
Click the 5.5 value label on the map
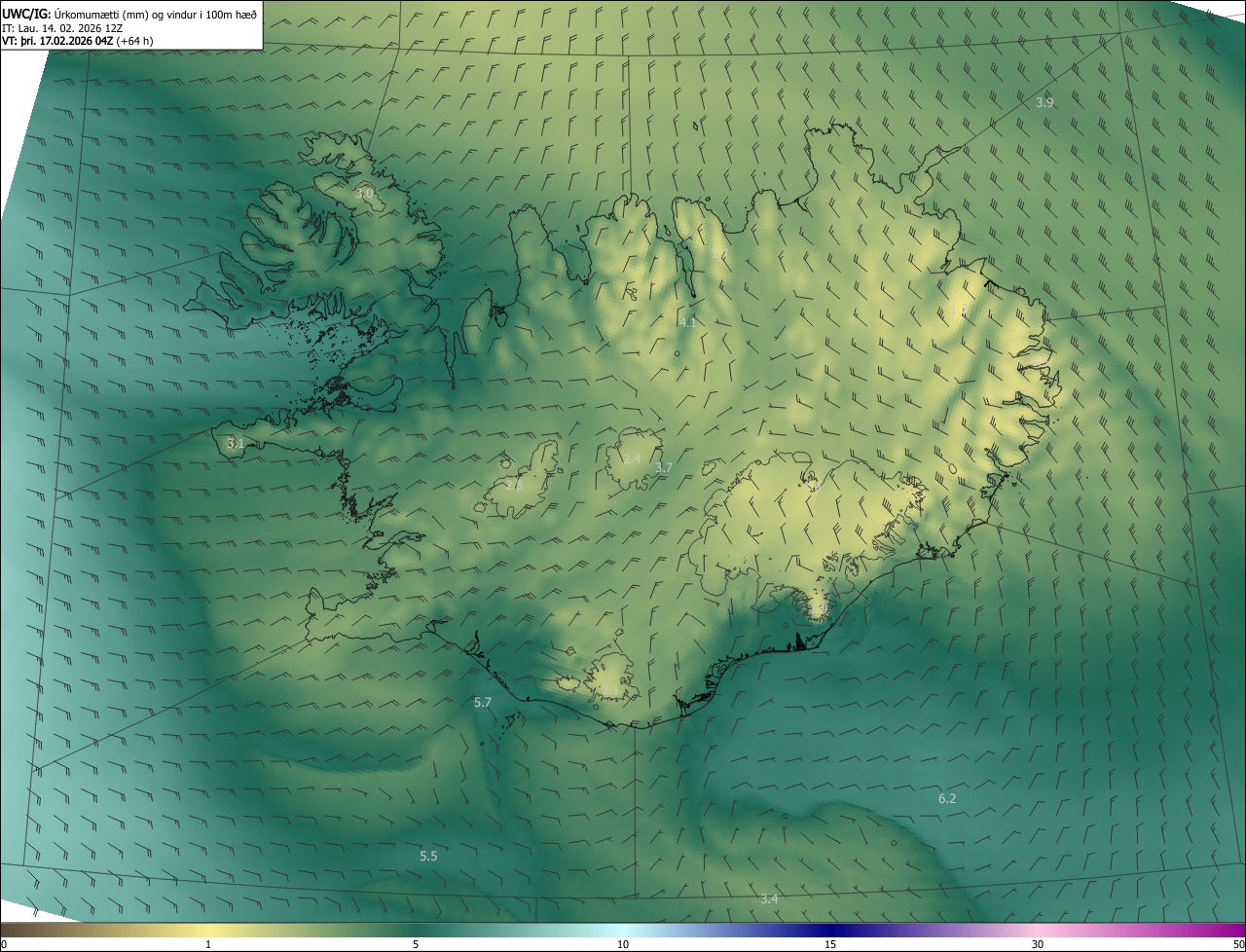(428, 856)
